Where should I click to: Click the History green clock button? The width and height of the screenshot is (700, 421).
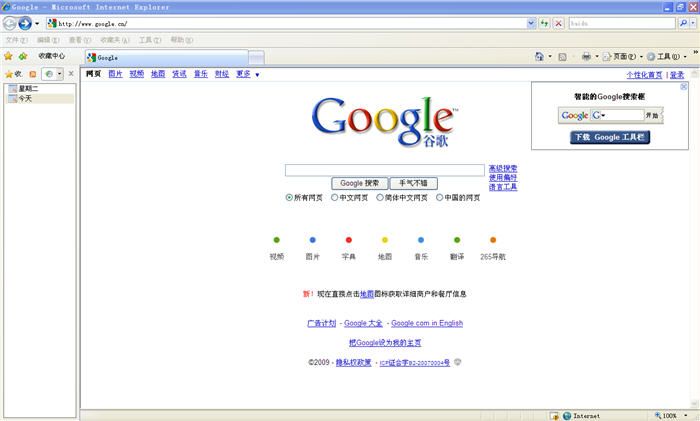49,74
